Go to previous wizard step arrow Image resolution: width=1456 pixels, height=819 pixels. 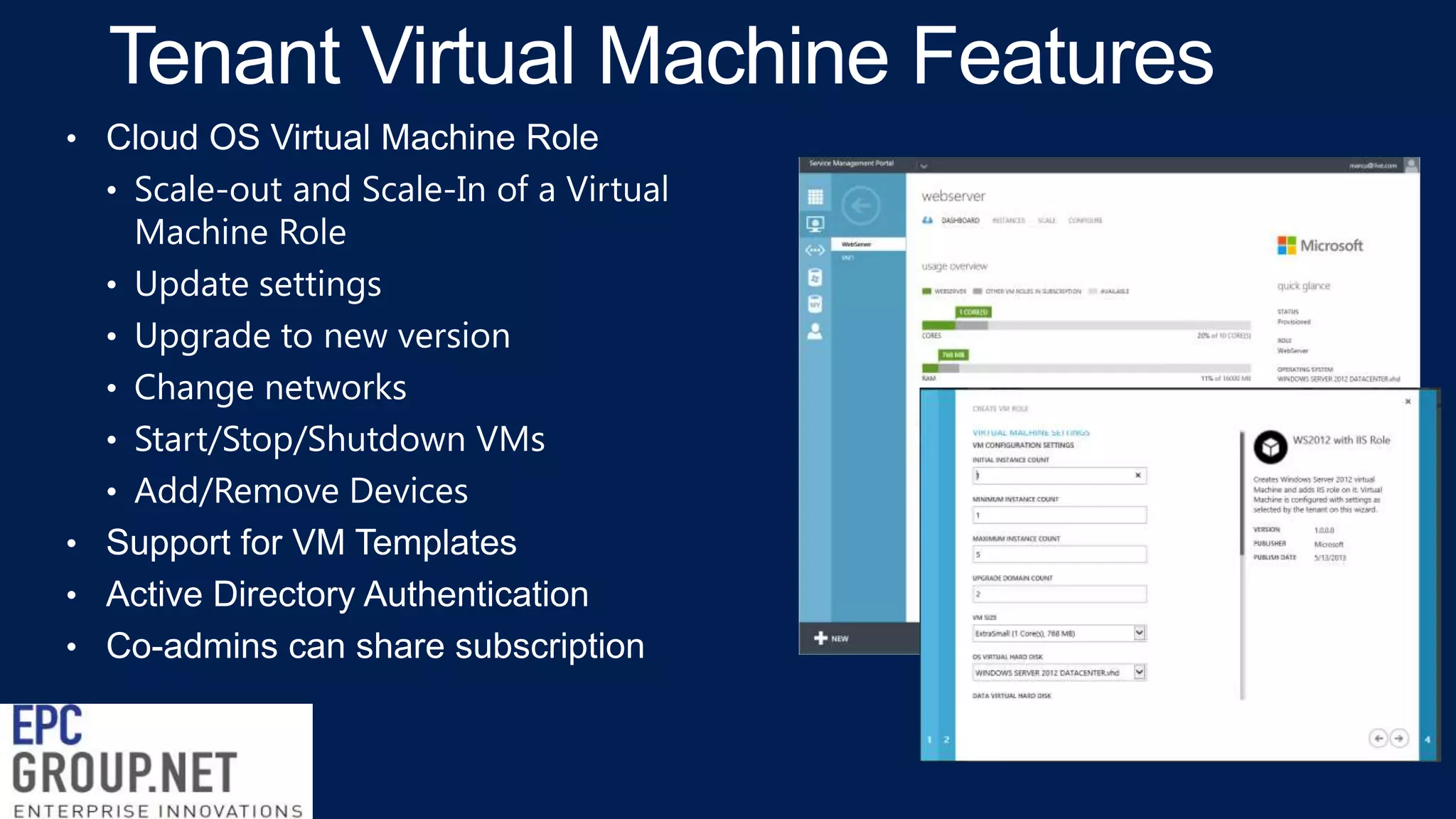(1378, 739)
